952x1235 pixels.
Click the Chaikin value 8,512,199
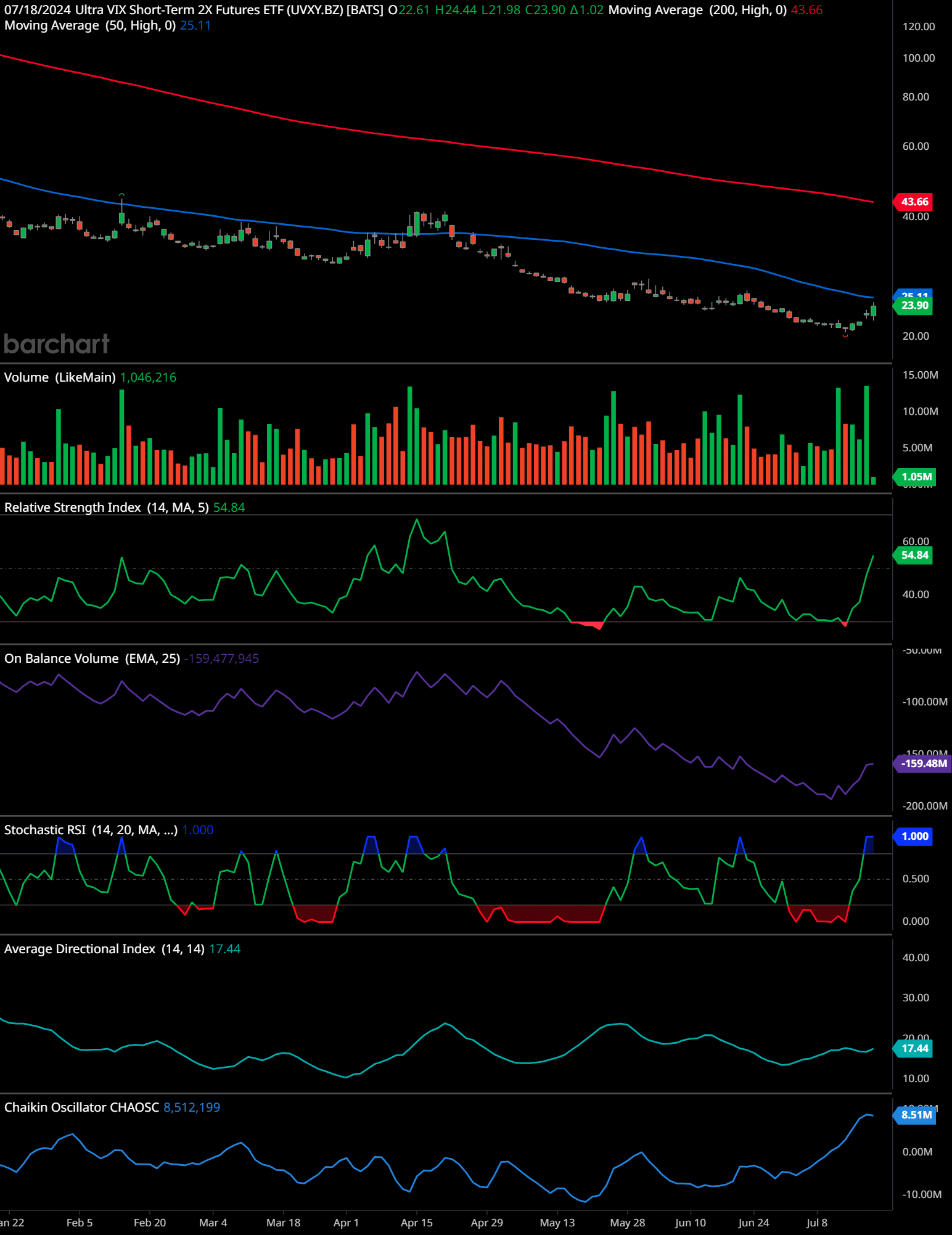192,1107
